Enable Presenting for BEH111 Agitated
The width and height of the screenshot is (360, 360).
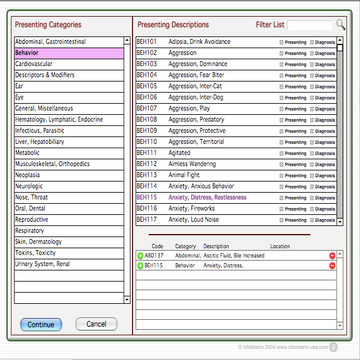click(281, 154)
